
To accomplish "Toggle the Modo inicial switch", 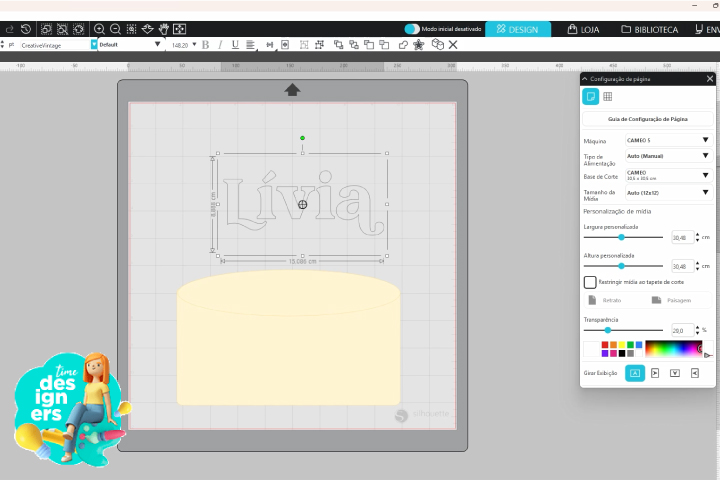I will pyautogui.click(x=412, y=30).
